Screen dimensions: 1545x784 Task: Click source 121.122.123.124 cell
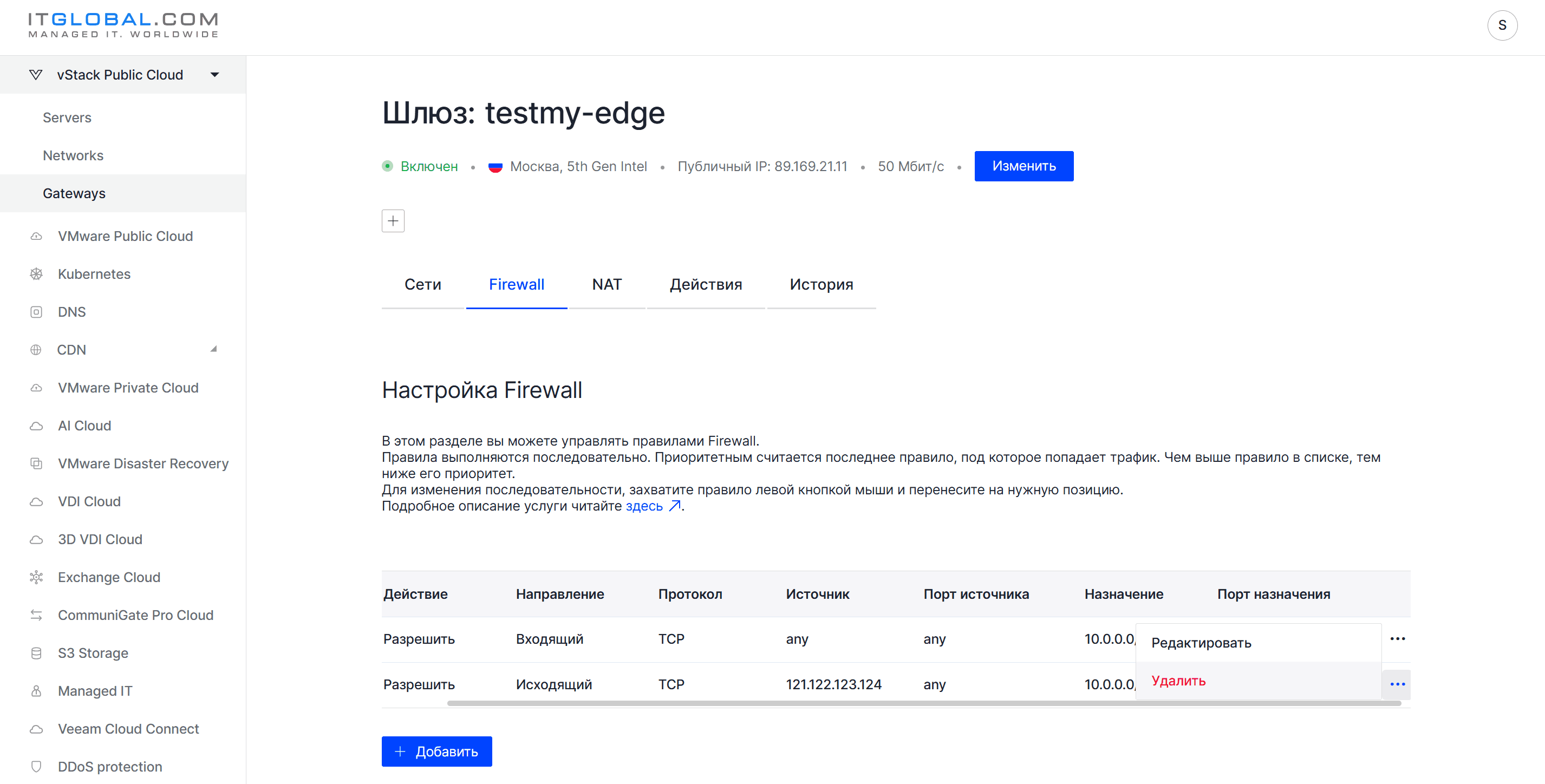pyautogui.click(x=833, y=684)
